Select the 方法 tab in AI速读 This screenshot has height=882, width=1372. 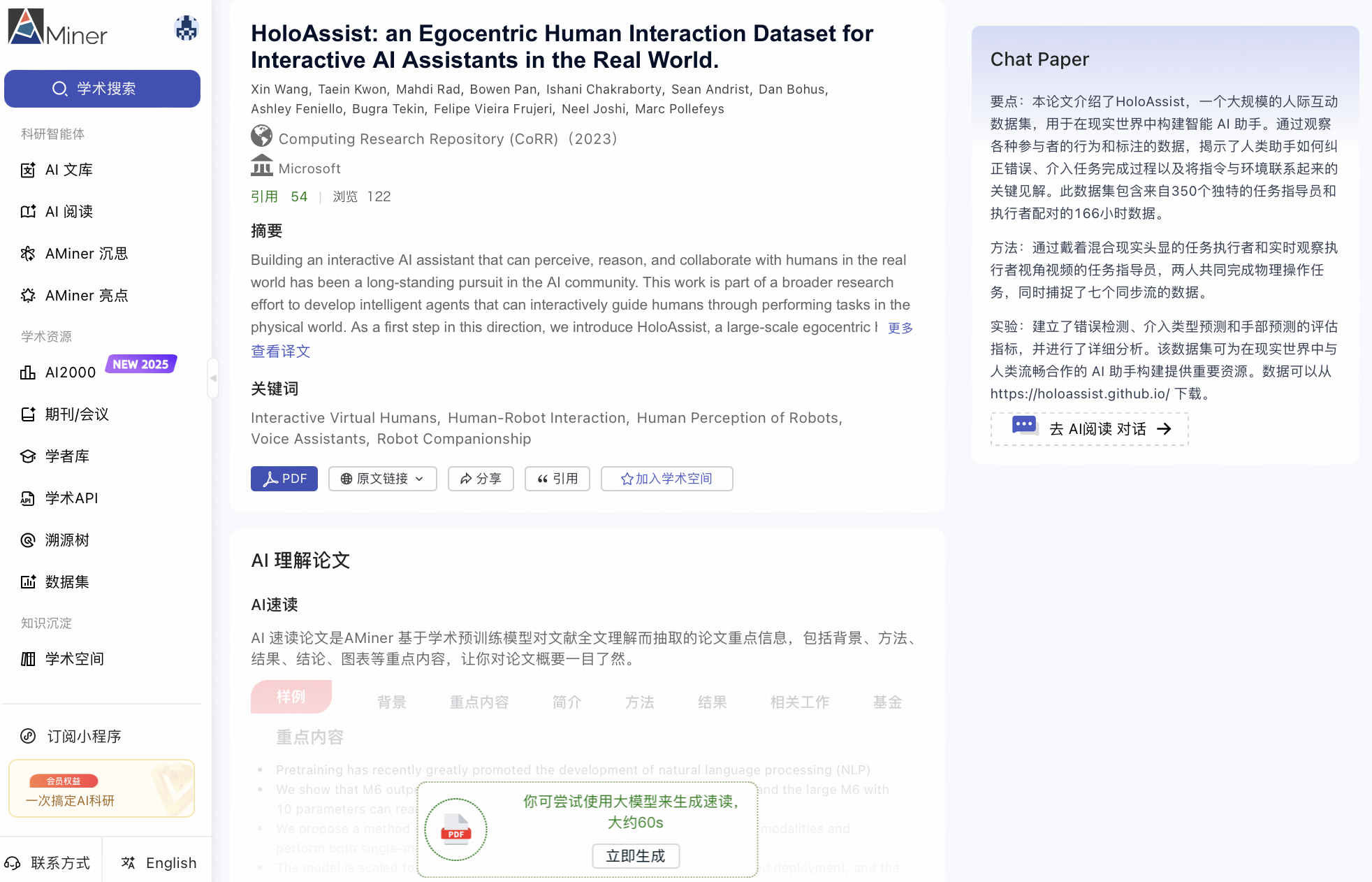click(639, 702)
